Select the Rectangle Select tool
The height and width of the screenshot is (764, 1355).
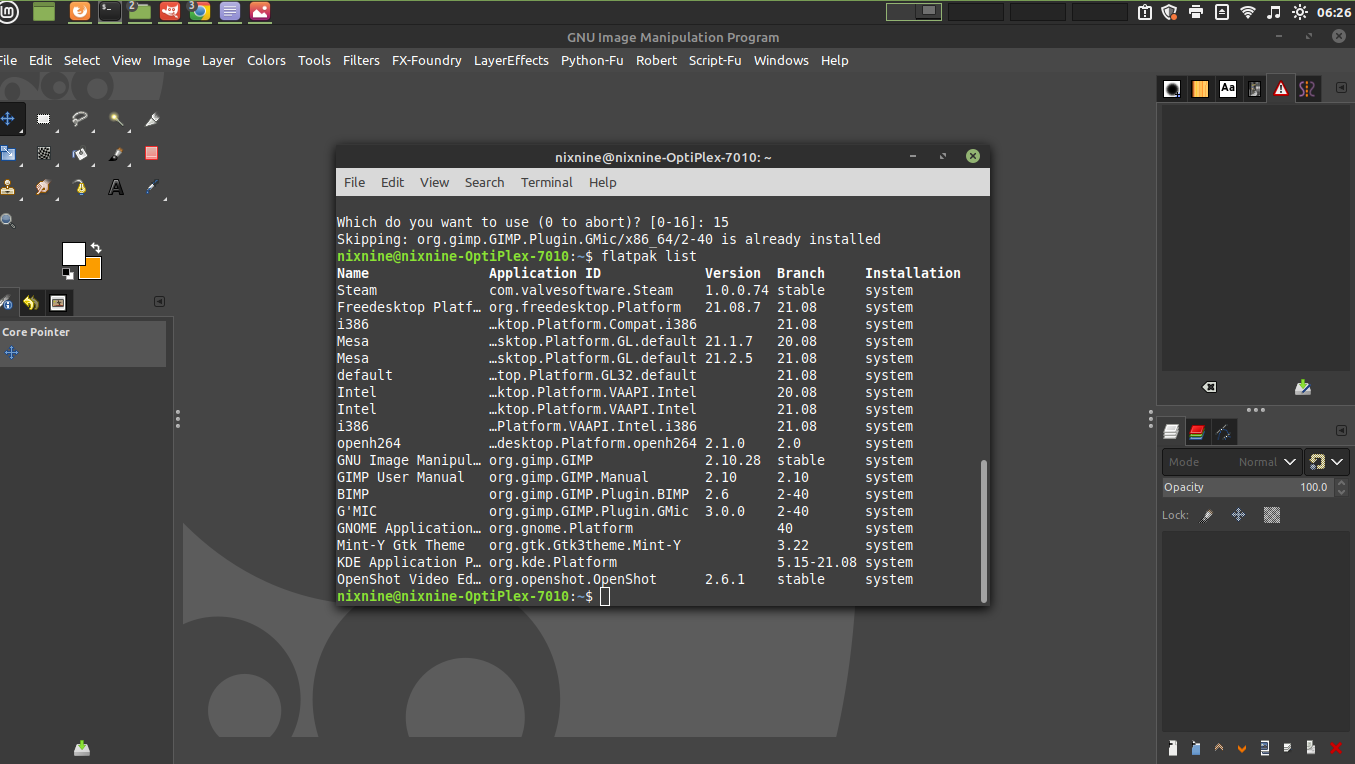44,119
